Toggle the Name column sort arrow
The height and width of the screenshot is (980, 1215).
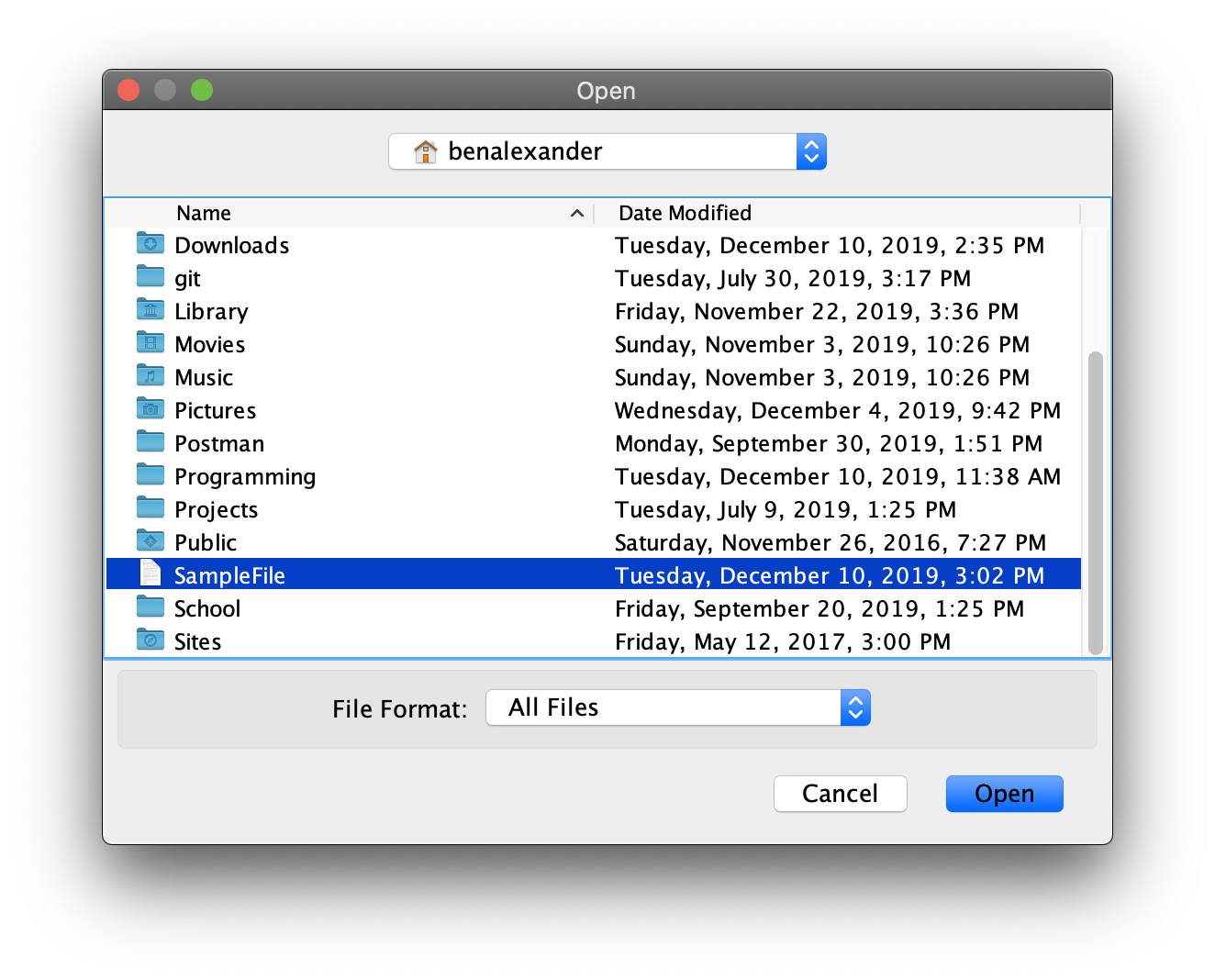(x=577, y=213)
